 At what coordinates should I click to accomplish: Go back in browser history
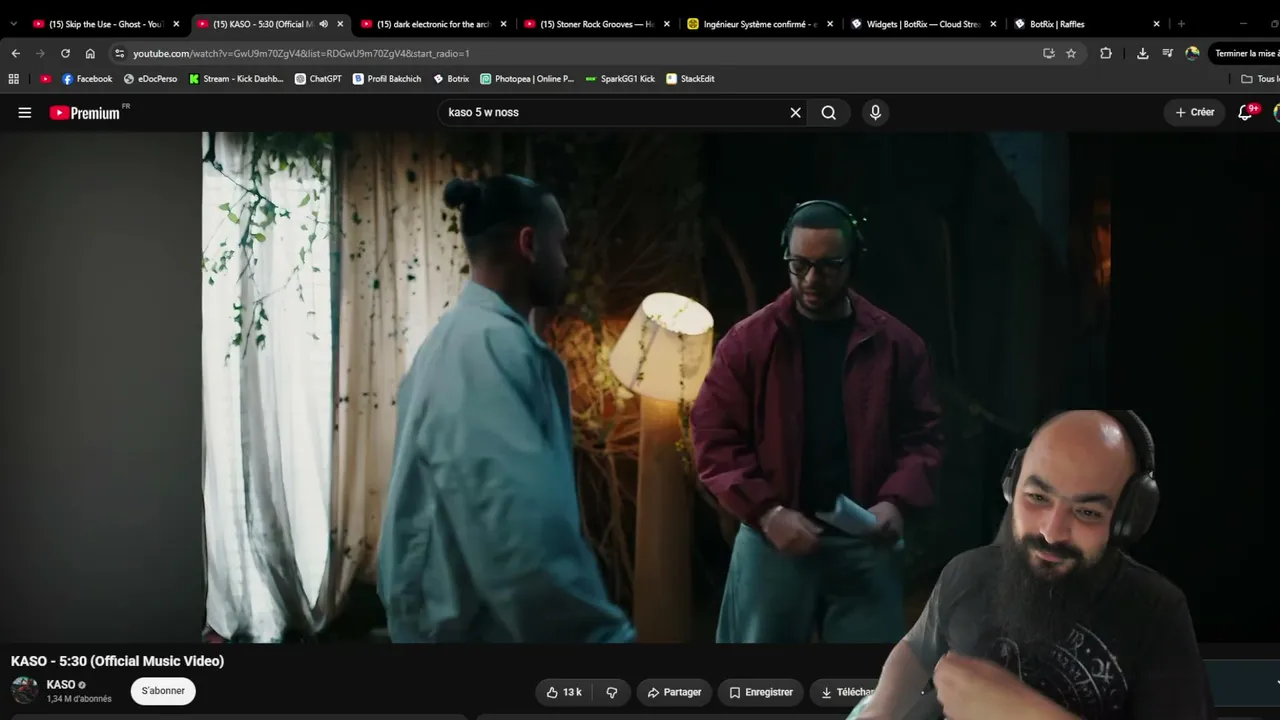tap(15, 53)
